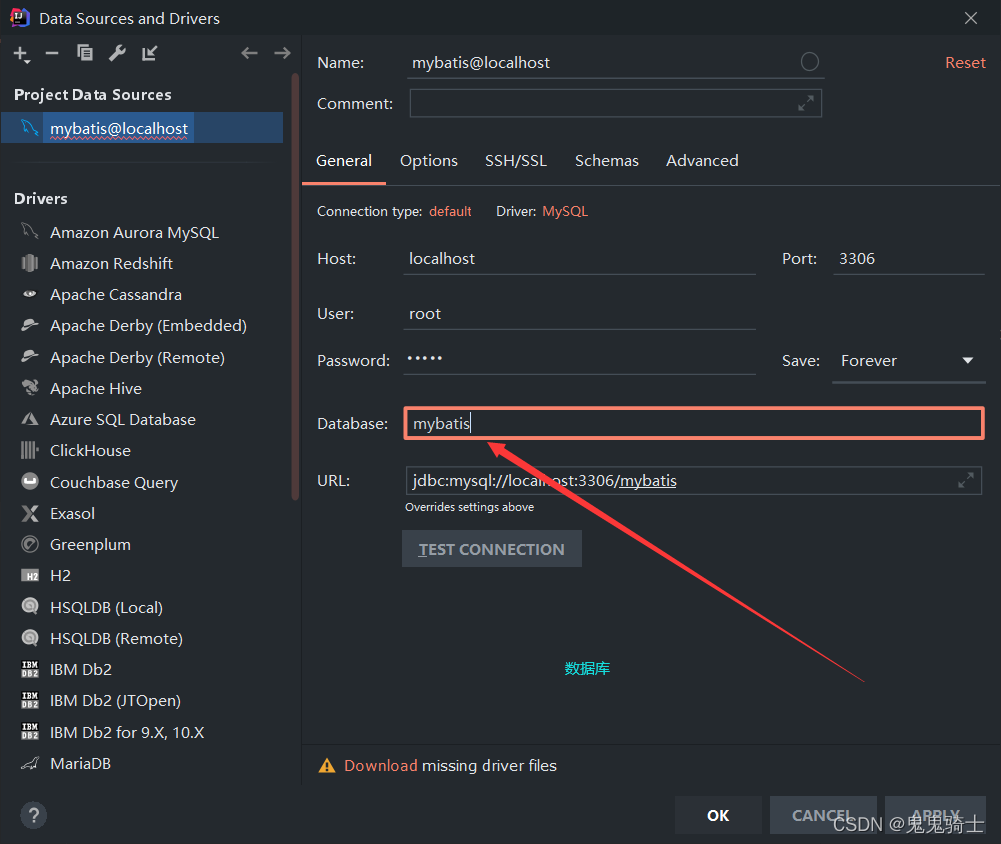Screen dimensions: 1001x844
Task: Click into the Host field
Action: coord(580,259)
